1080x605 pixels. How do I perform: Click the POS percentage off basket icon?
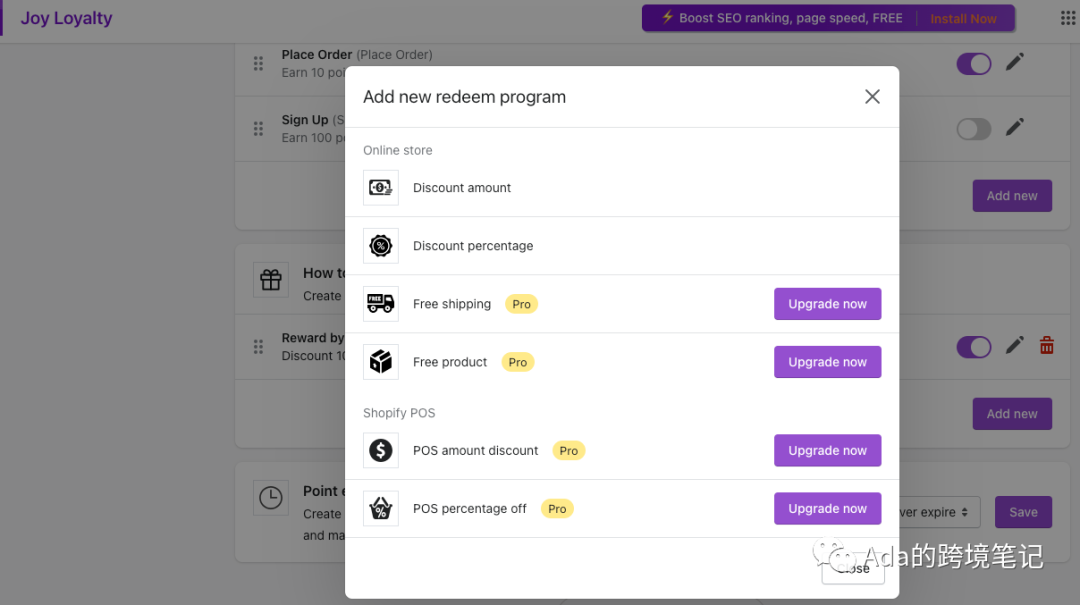(381, 509)
